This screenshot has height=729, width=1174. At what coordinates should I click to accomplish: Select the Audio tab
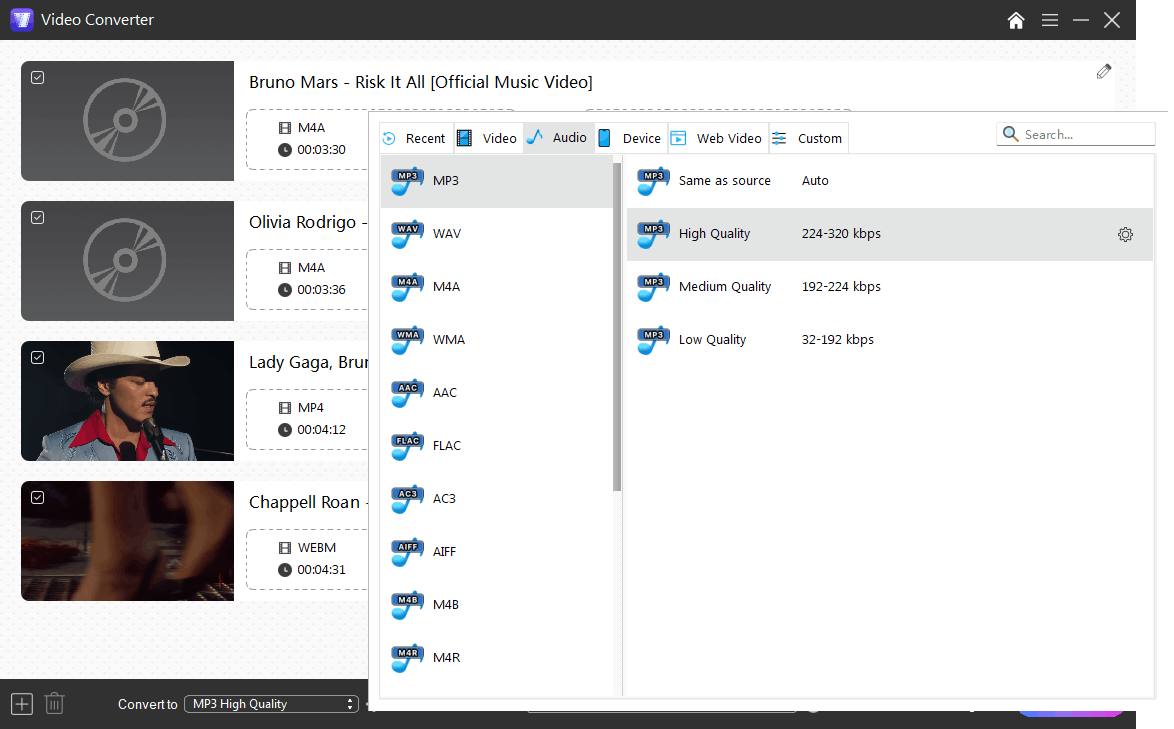tap(559, 138)
